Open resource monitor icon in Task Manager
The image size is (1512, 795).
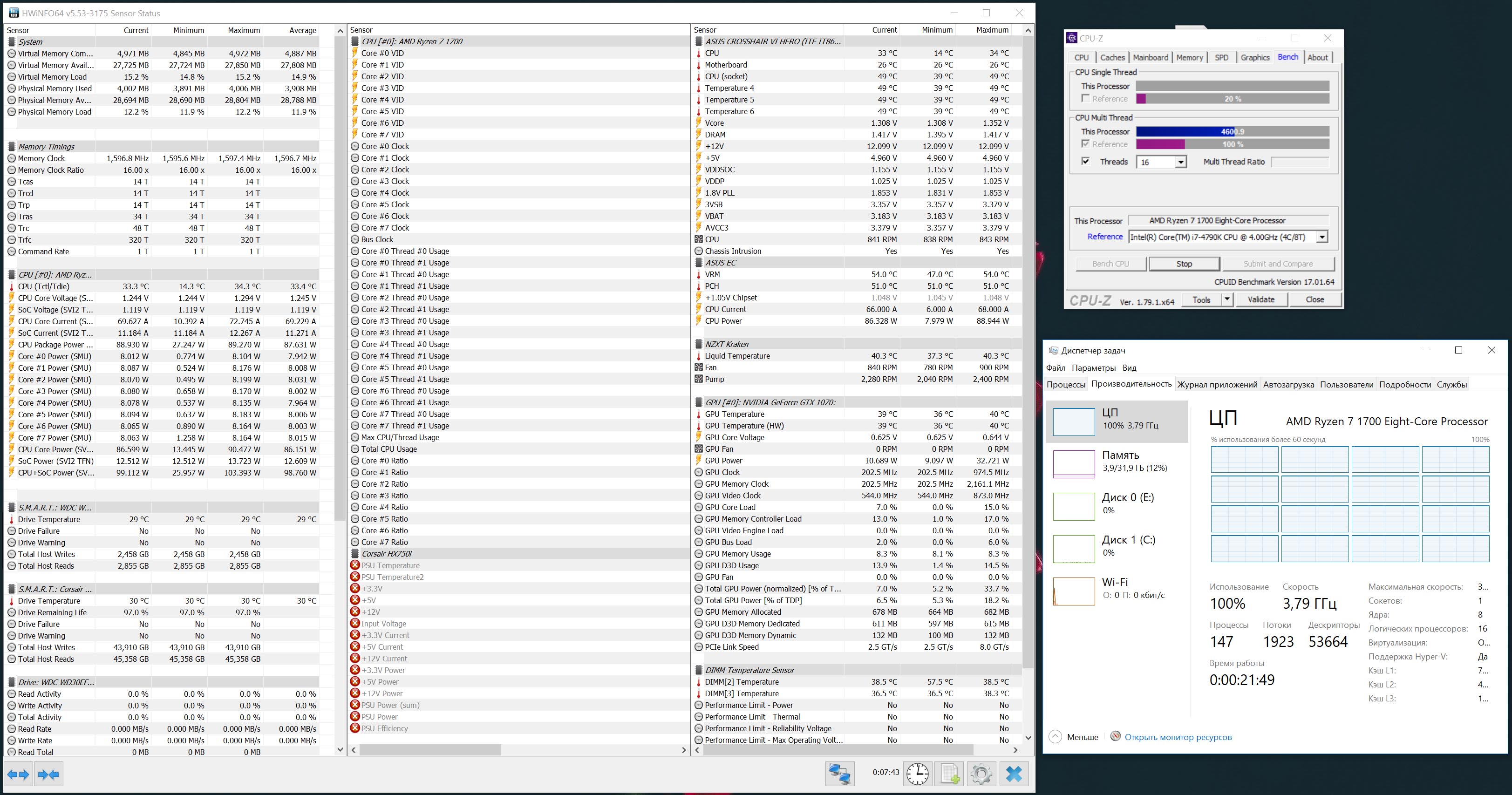point(1116,736)
